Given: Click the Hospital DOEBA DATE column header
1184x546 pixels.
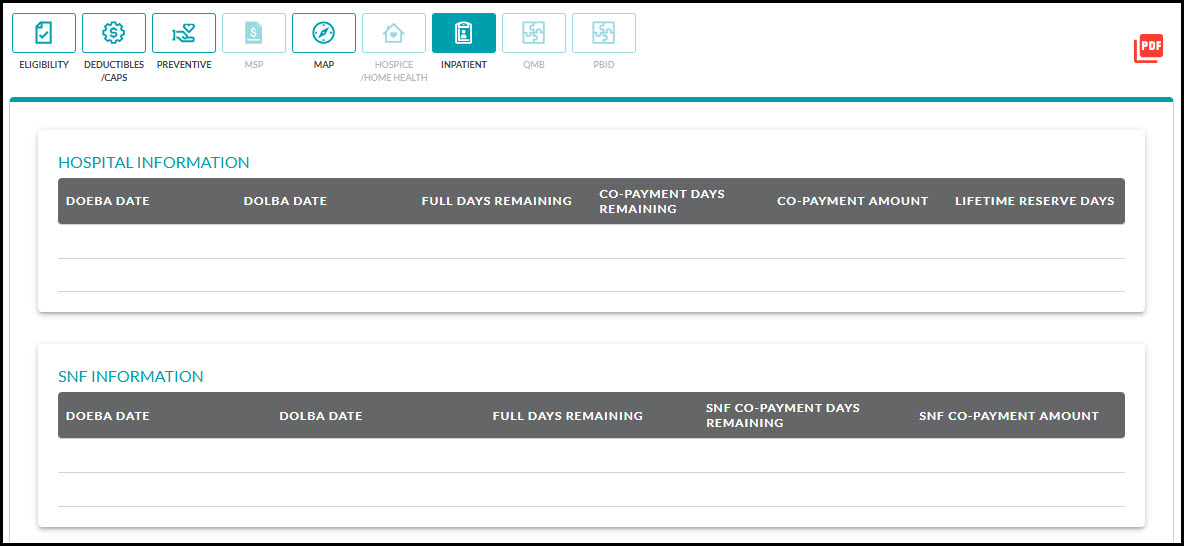Looking at the screenshot, I should click(x=108, y=201).
